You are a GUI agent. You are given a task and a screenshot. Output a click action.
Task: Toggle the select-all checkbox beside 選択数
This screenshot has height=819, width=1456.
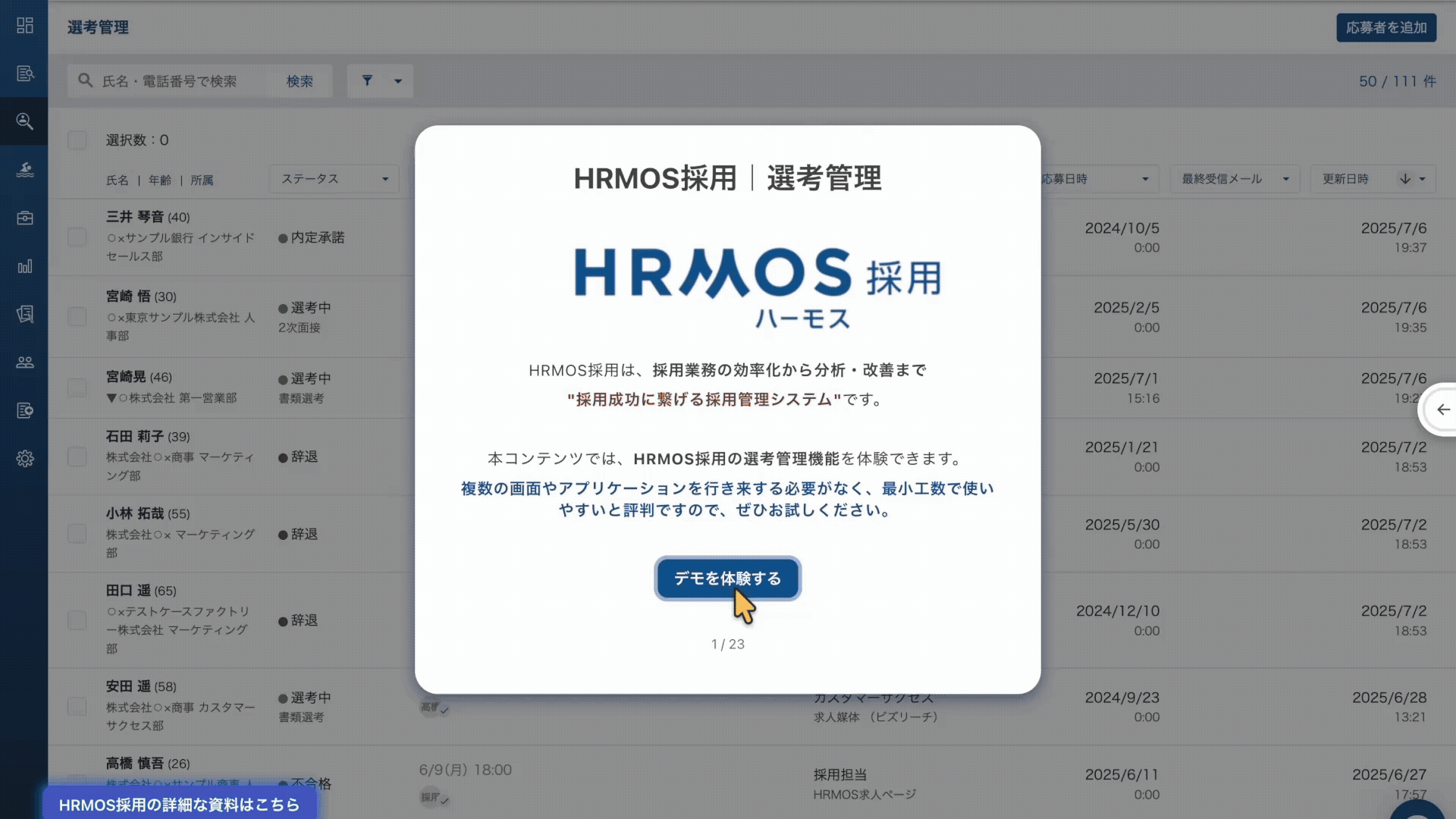tap(77, 140)
